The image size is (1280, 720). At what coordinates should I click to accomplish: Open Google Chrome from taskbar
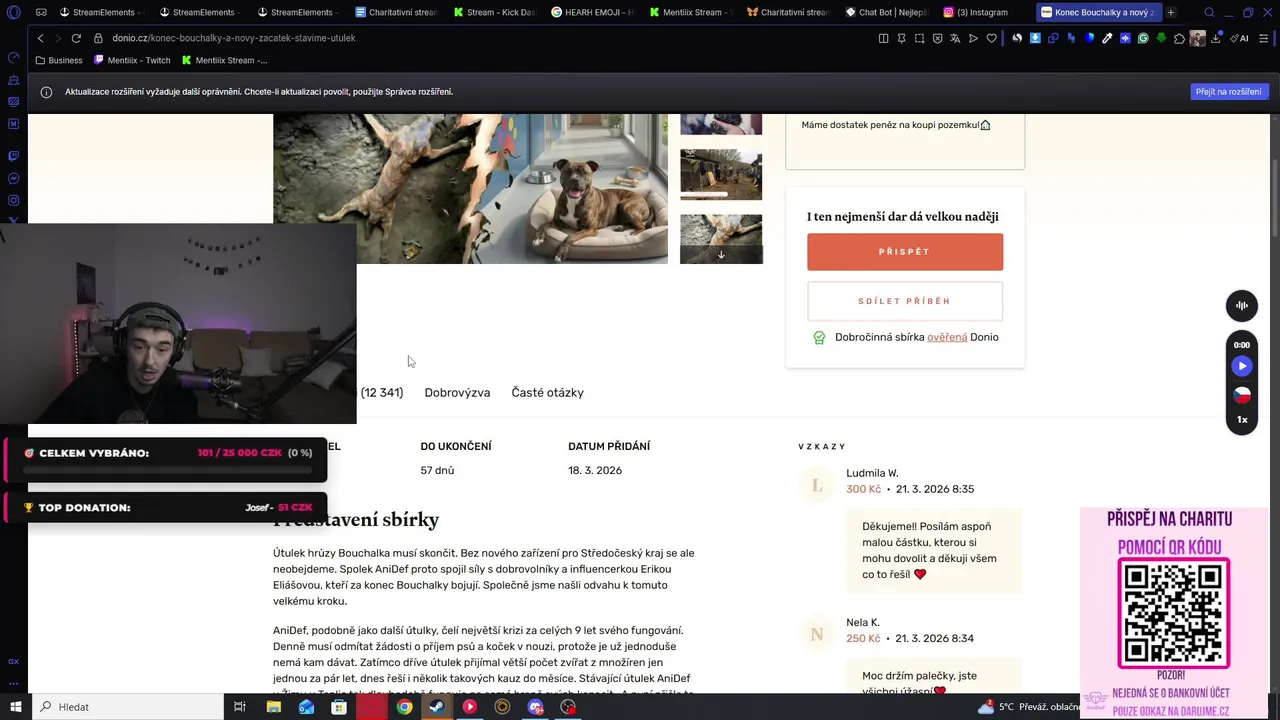(x=404, y=707)
